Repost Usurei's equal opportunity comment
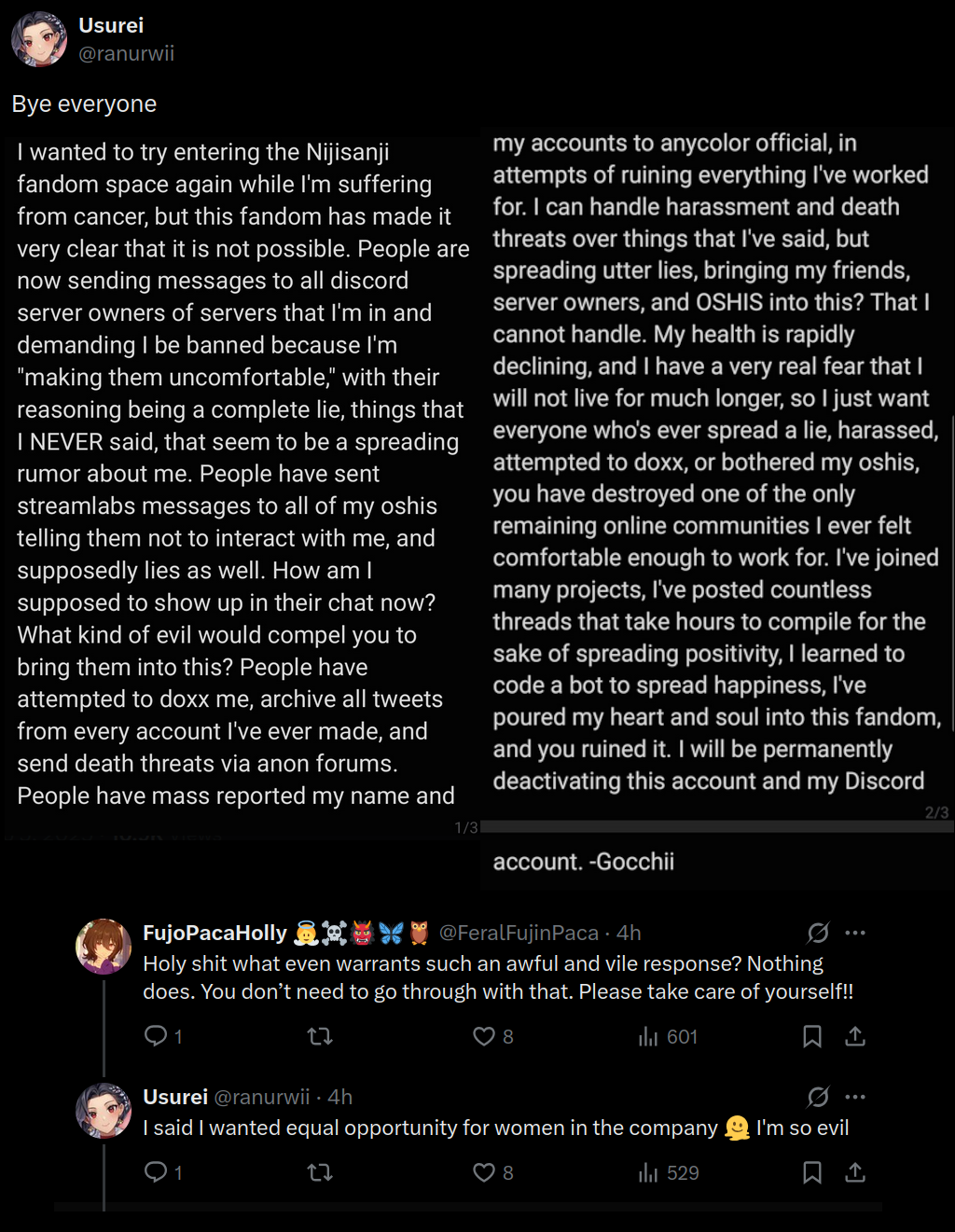 (x=320, y=1172)
